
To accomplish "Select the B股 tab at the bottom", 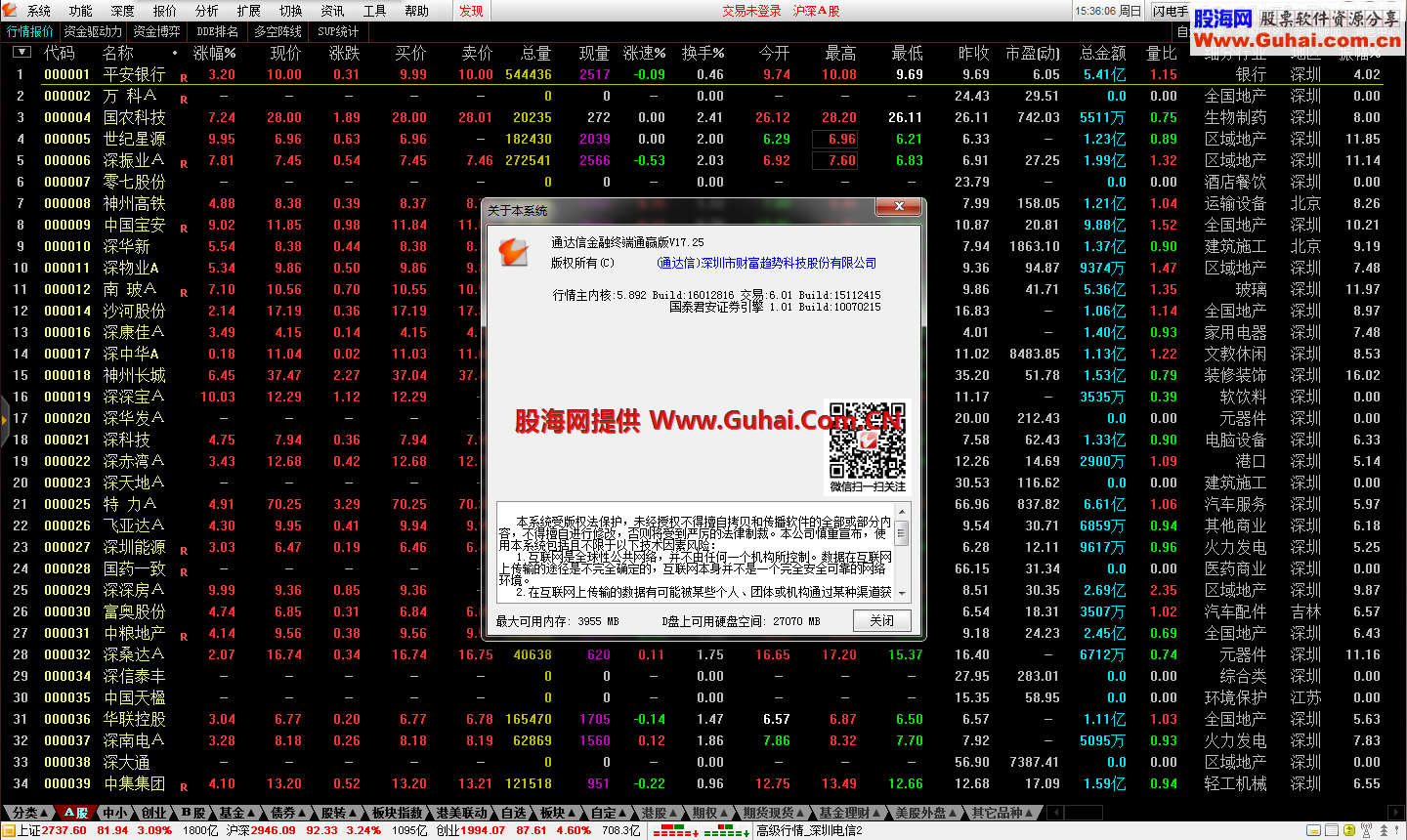I will click(193, 813).
